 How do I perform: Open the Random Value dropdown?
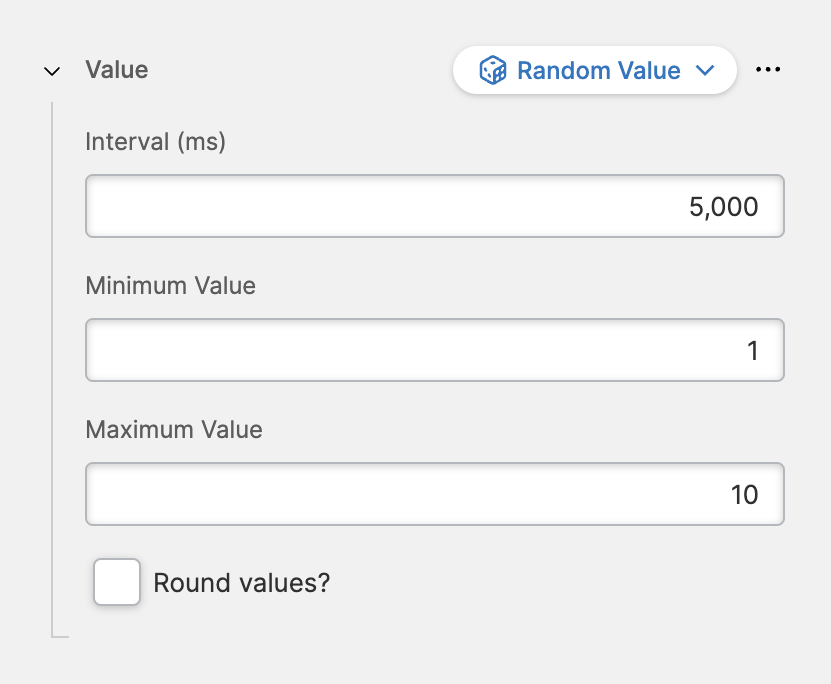594,71
